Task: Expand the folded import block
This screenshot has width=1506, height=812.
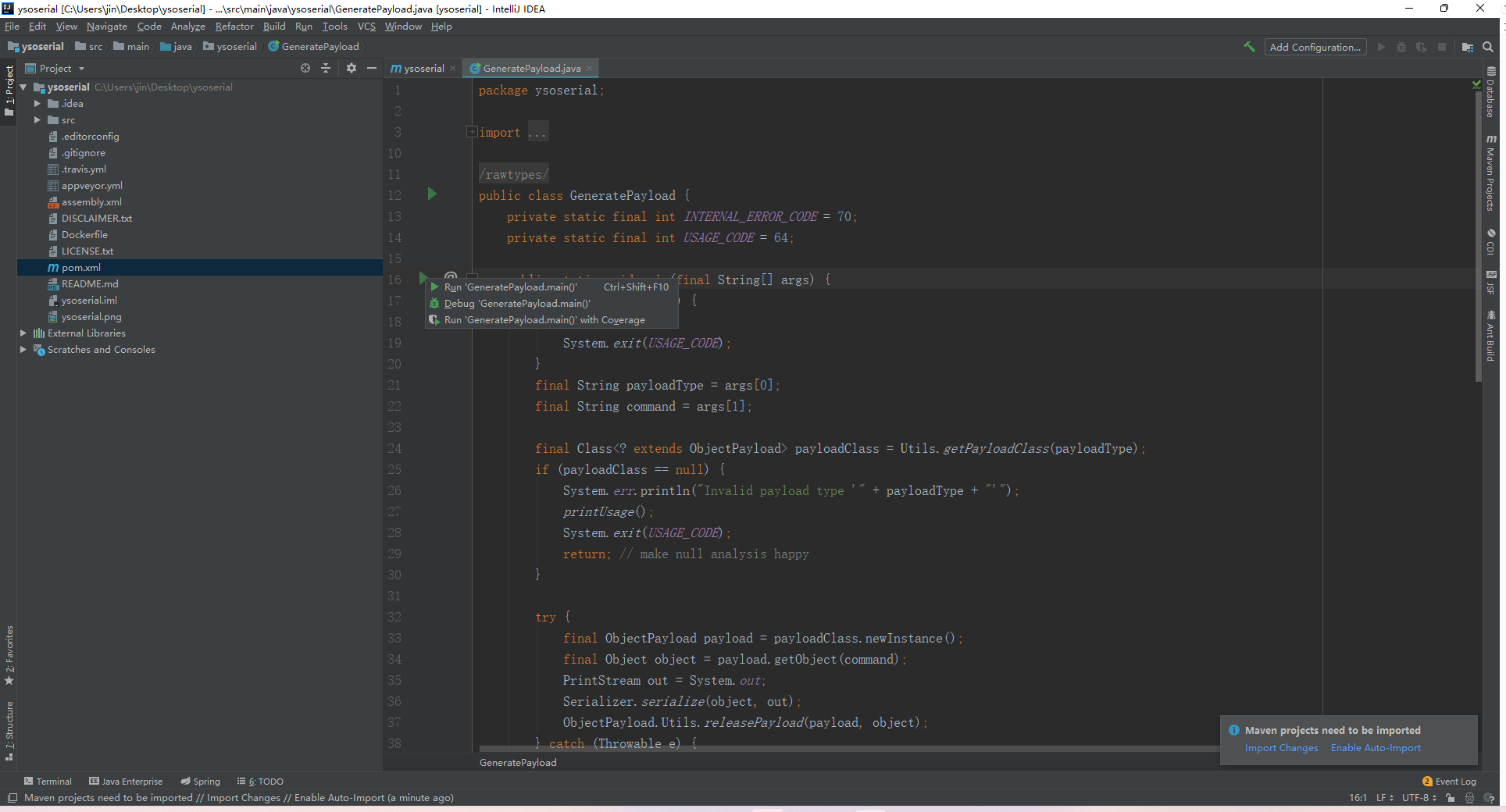Action: click(x=472, y=131)
